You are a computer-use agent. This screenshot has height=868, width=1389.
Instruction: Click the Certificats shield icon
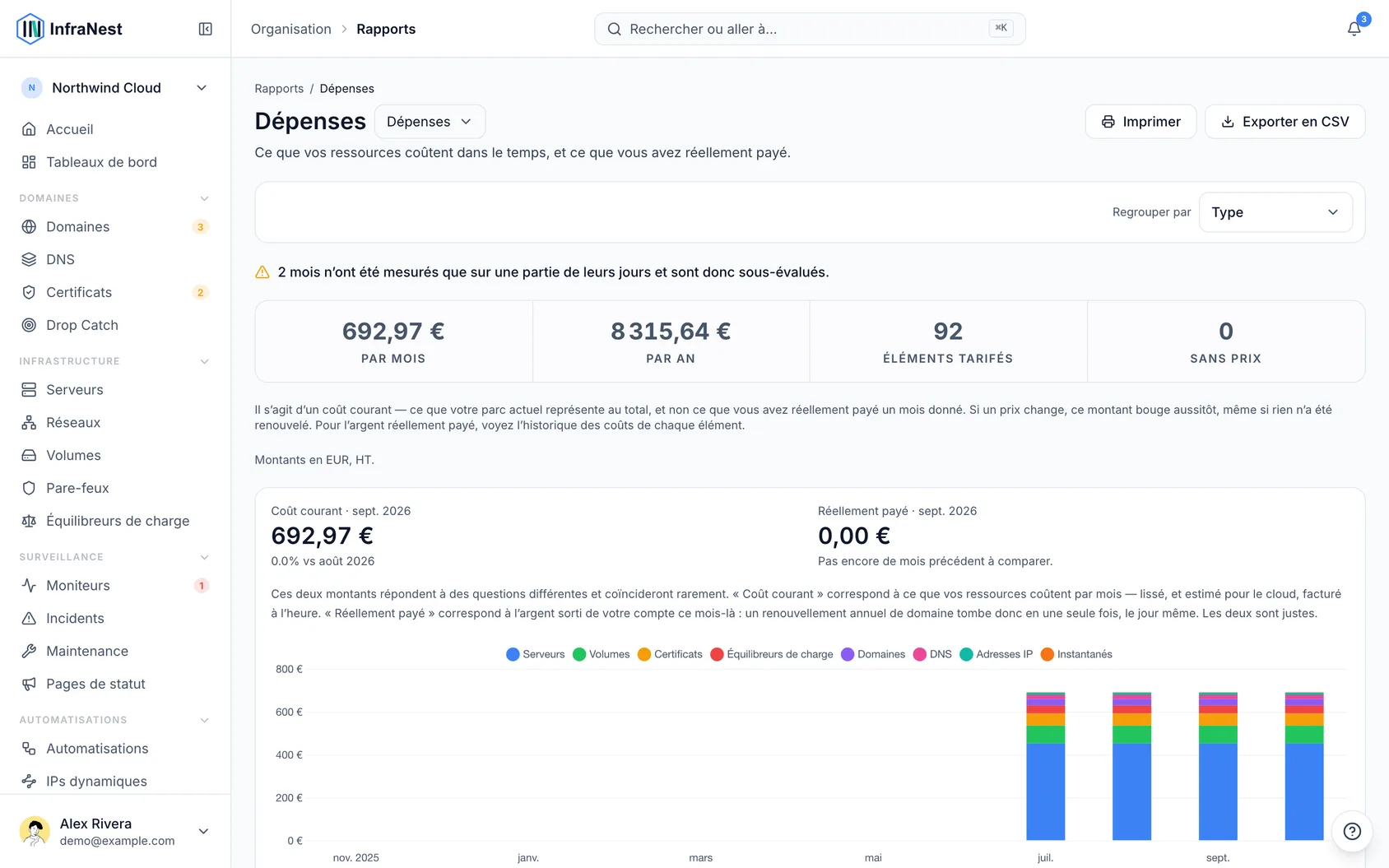pyautogui.click(x=29, y=292)
